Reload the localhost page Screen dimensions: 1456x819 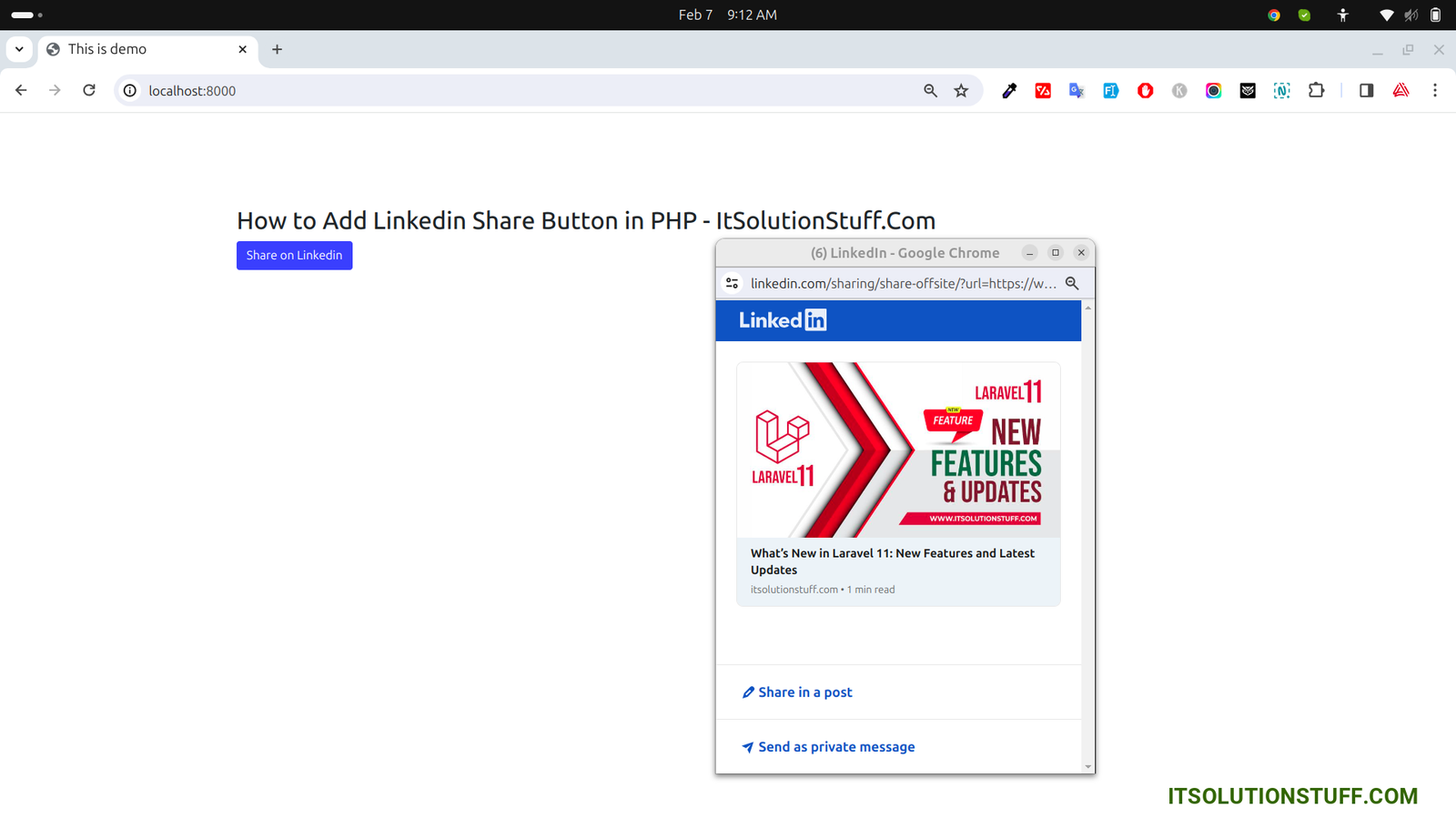[89, 90]
